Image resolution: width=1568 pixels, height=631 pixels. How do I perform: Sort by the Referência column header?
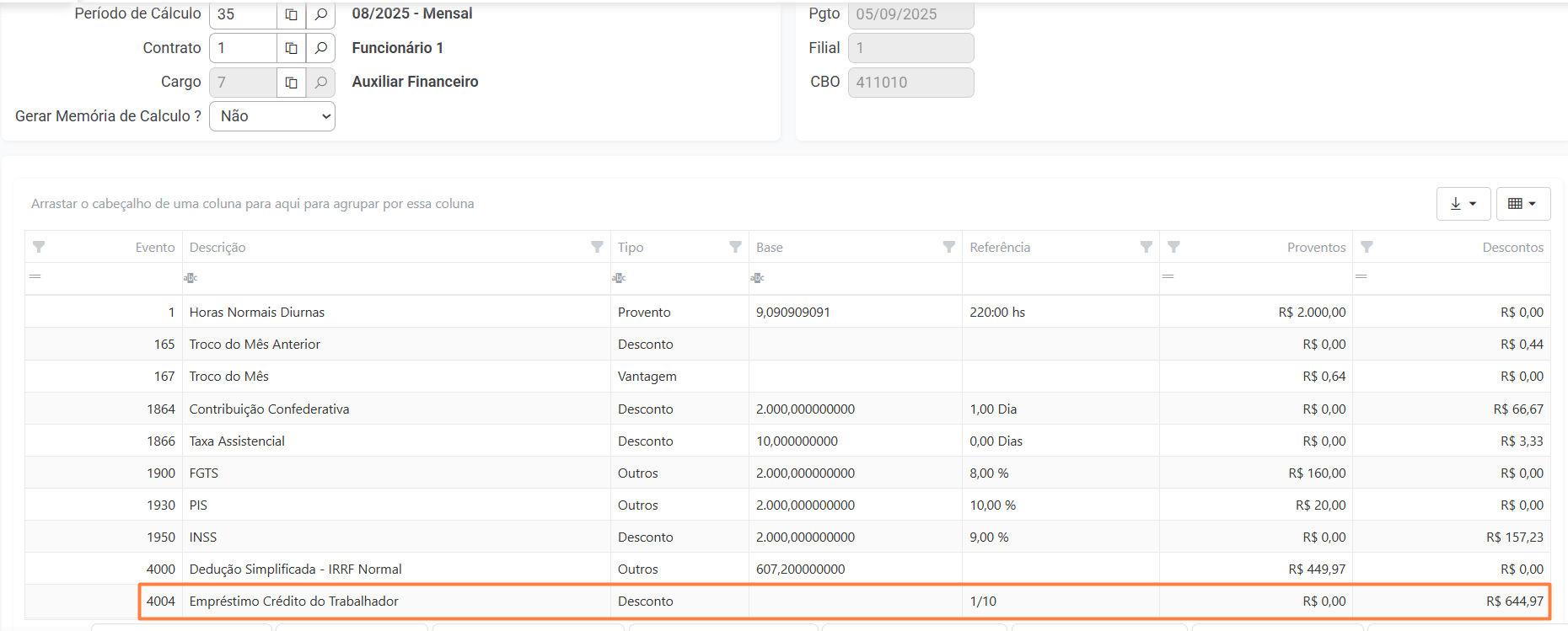tap(1000, 247)
